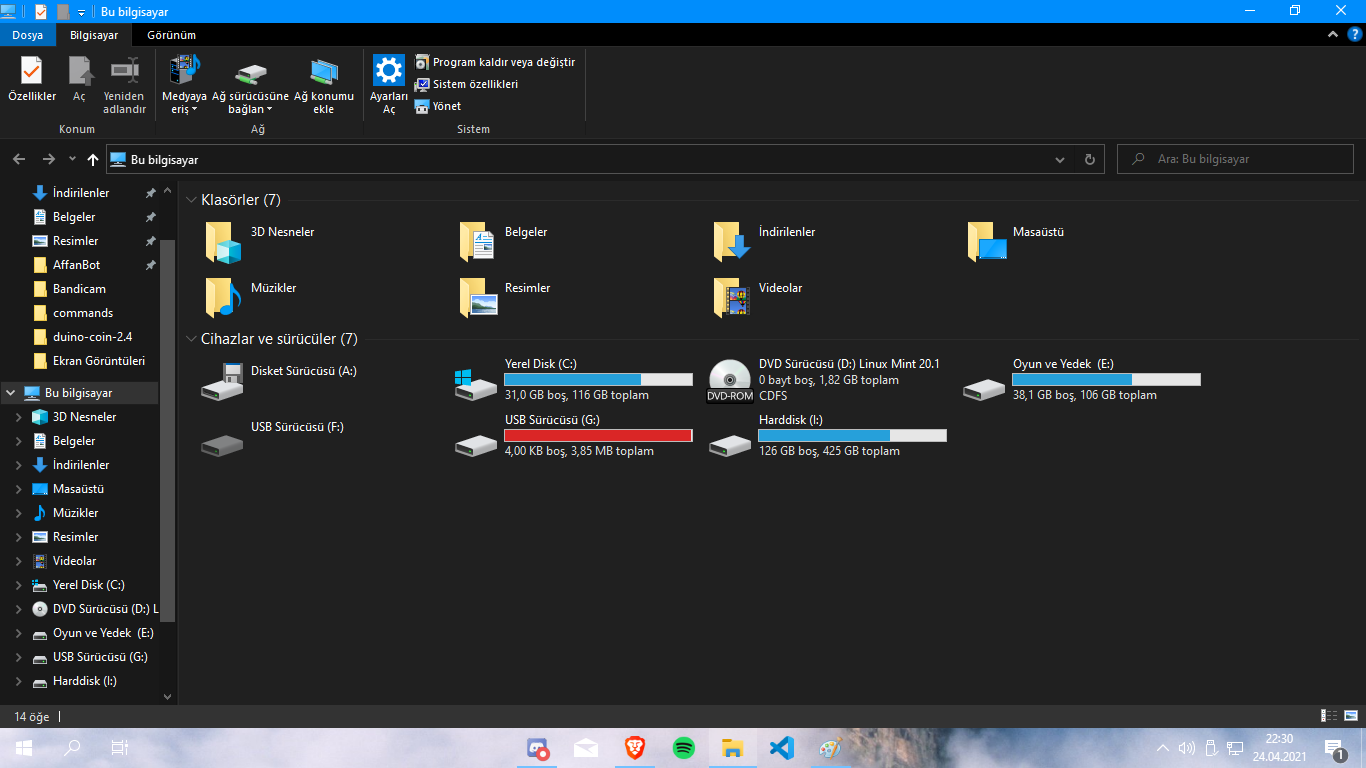Screen dimensions: 1366x768
Task: Select USB Sürücüsü (G:) drive icon
Action: 476,444
